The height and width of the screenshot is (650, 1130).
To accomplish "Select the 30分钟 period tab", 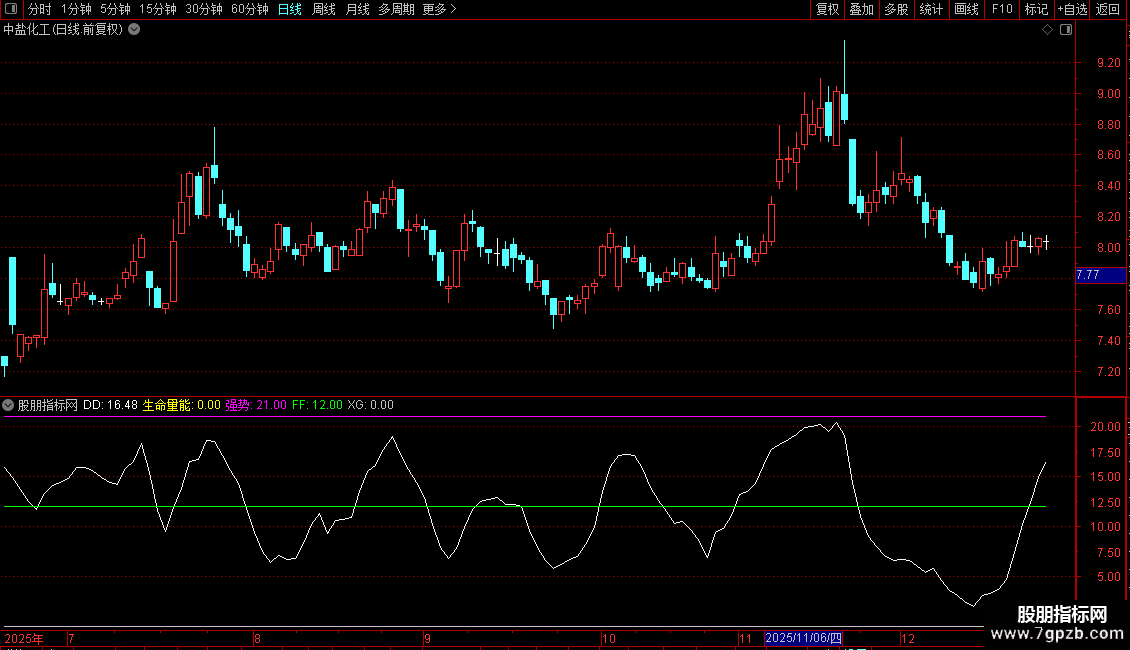I will pyautogui.click(x=204, y=9).
